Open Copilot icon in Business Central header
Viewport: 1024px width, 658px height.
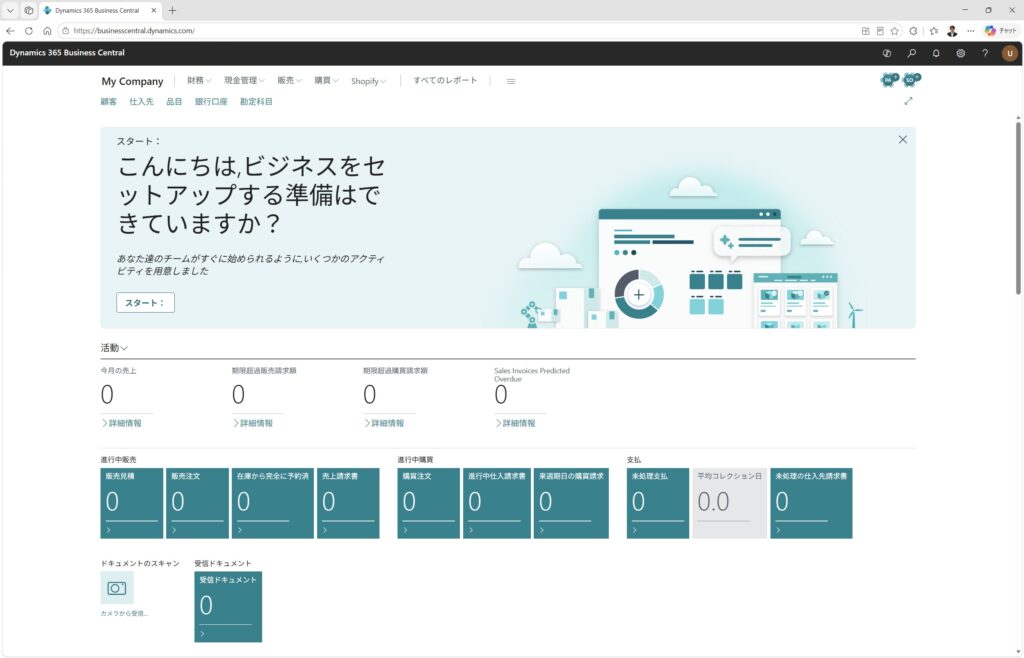886,54
